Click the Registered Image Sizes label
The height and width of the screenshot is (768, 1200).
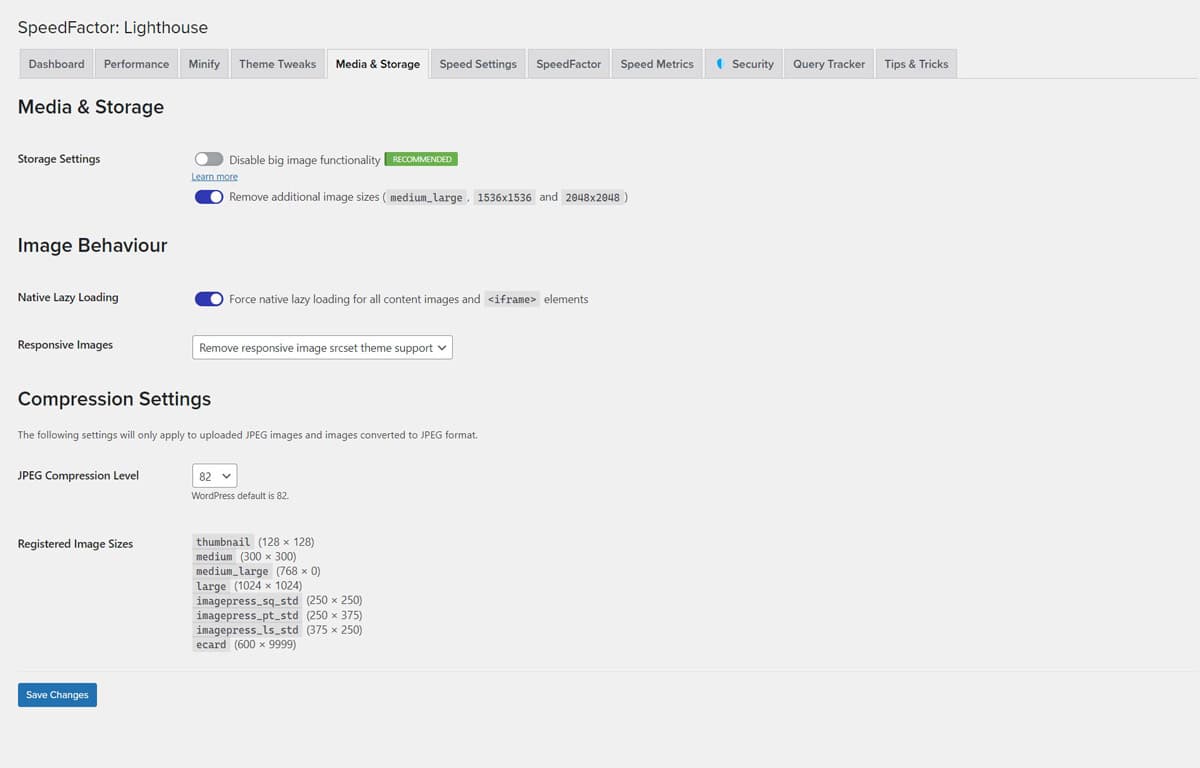(x=75, y=544)
